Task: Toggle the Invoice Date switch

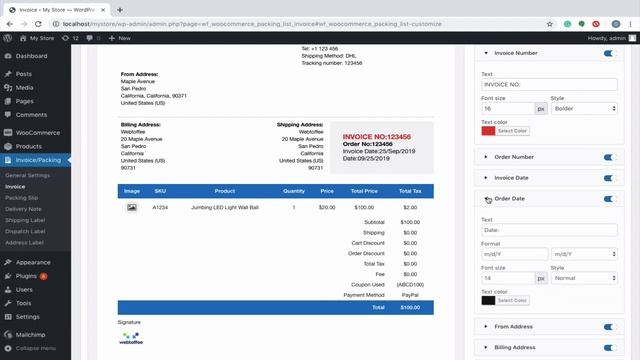Action: click(608, 178)
